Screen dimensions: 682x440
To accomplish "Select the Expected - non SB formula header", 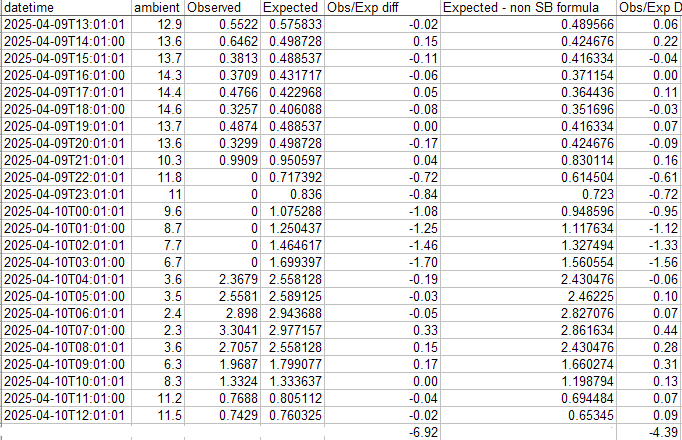I will coord(528,7).
